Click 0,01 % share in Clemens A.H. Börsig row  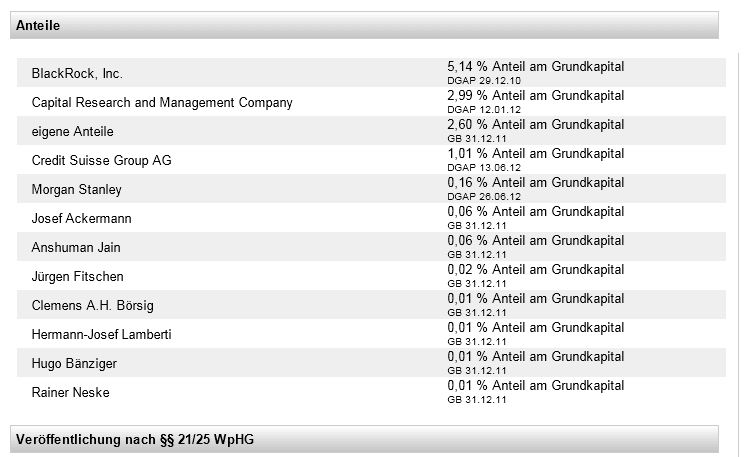[536, 299]
